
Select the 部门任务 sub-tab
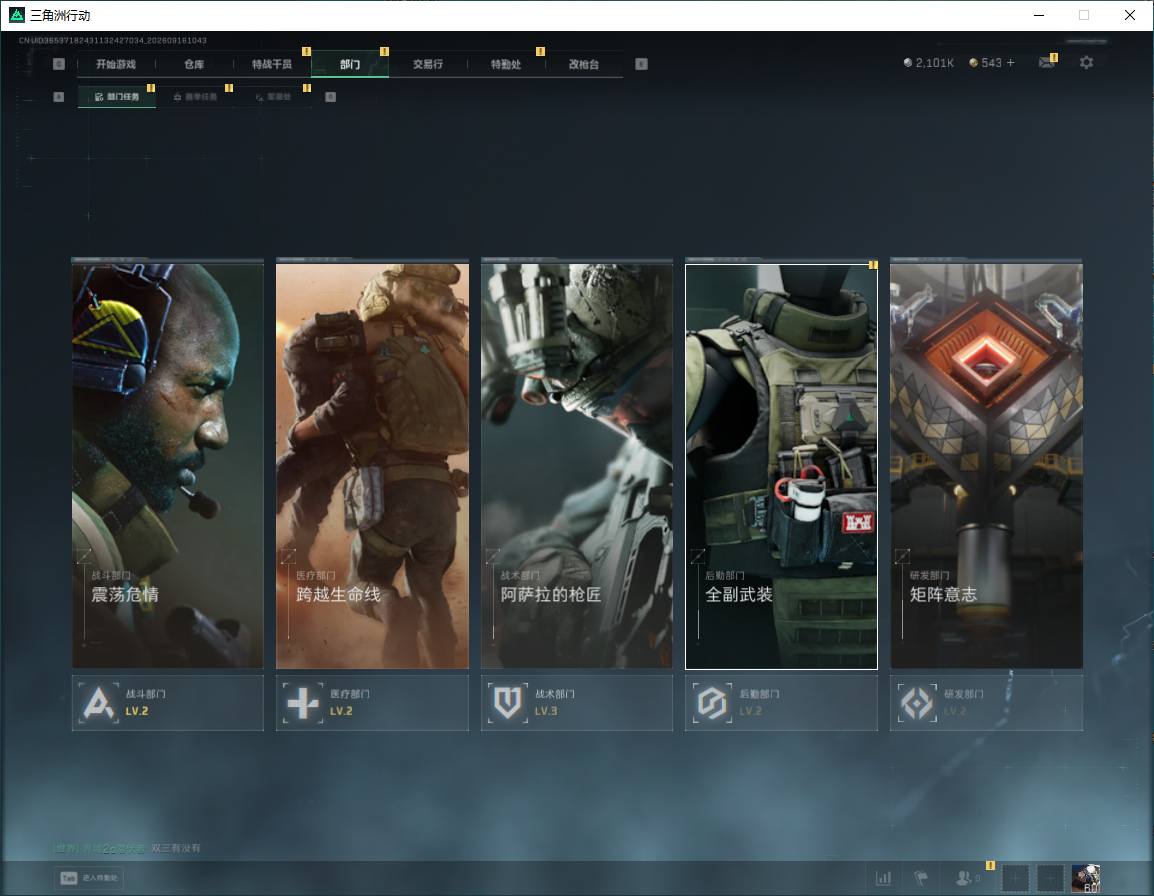point(117,96)
